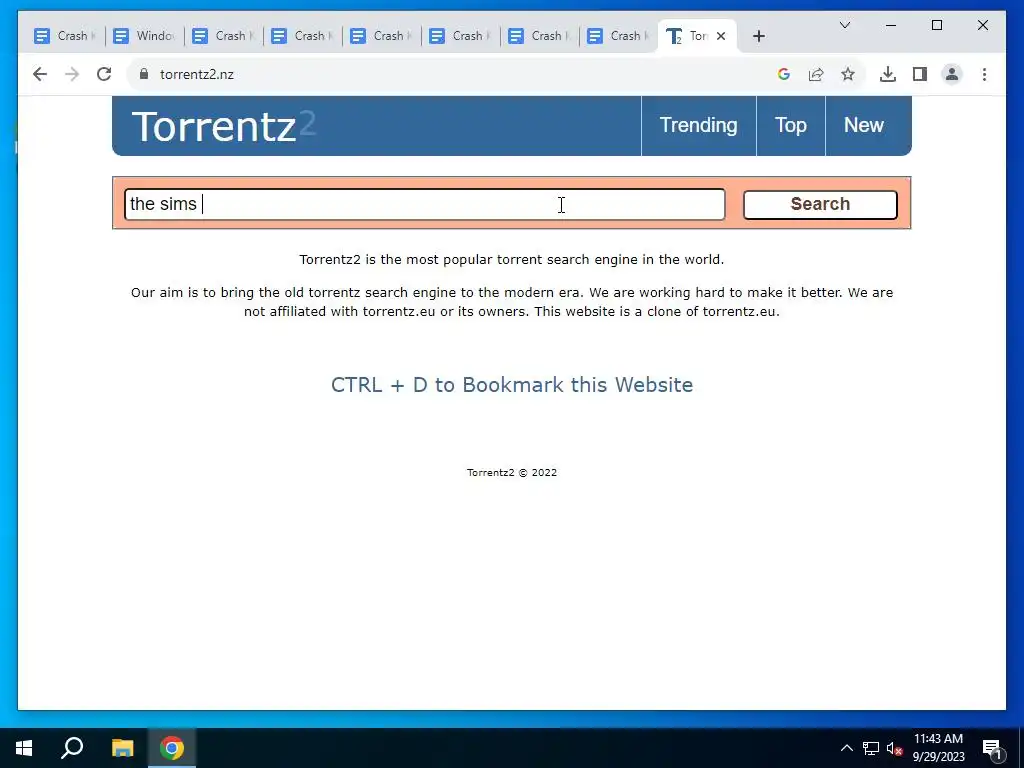Open the taskbar clock and date
The width and height of the screenshot is (1024, 768).
click(x=938, y=748)
